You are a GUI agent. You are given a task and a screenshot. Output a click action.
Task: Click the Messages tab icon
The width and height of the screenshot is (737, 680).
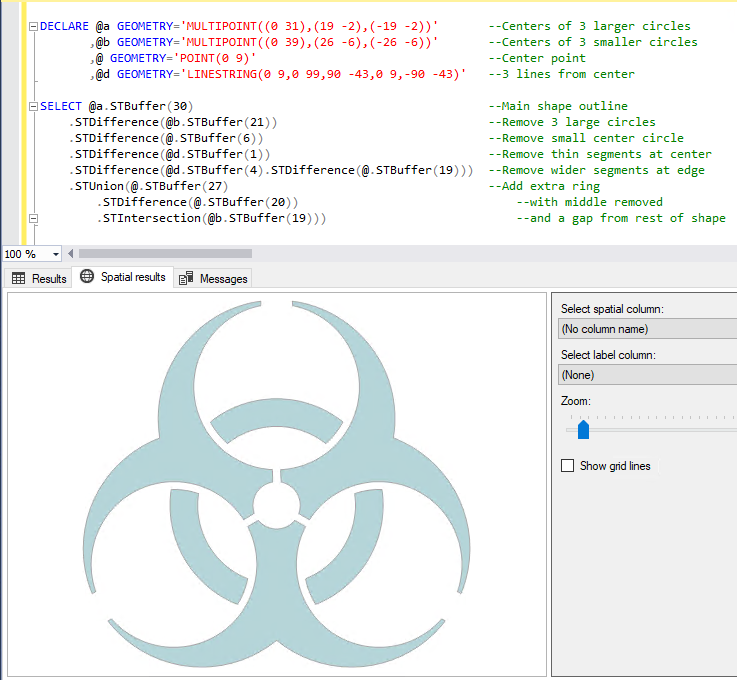186,278
